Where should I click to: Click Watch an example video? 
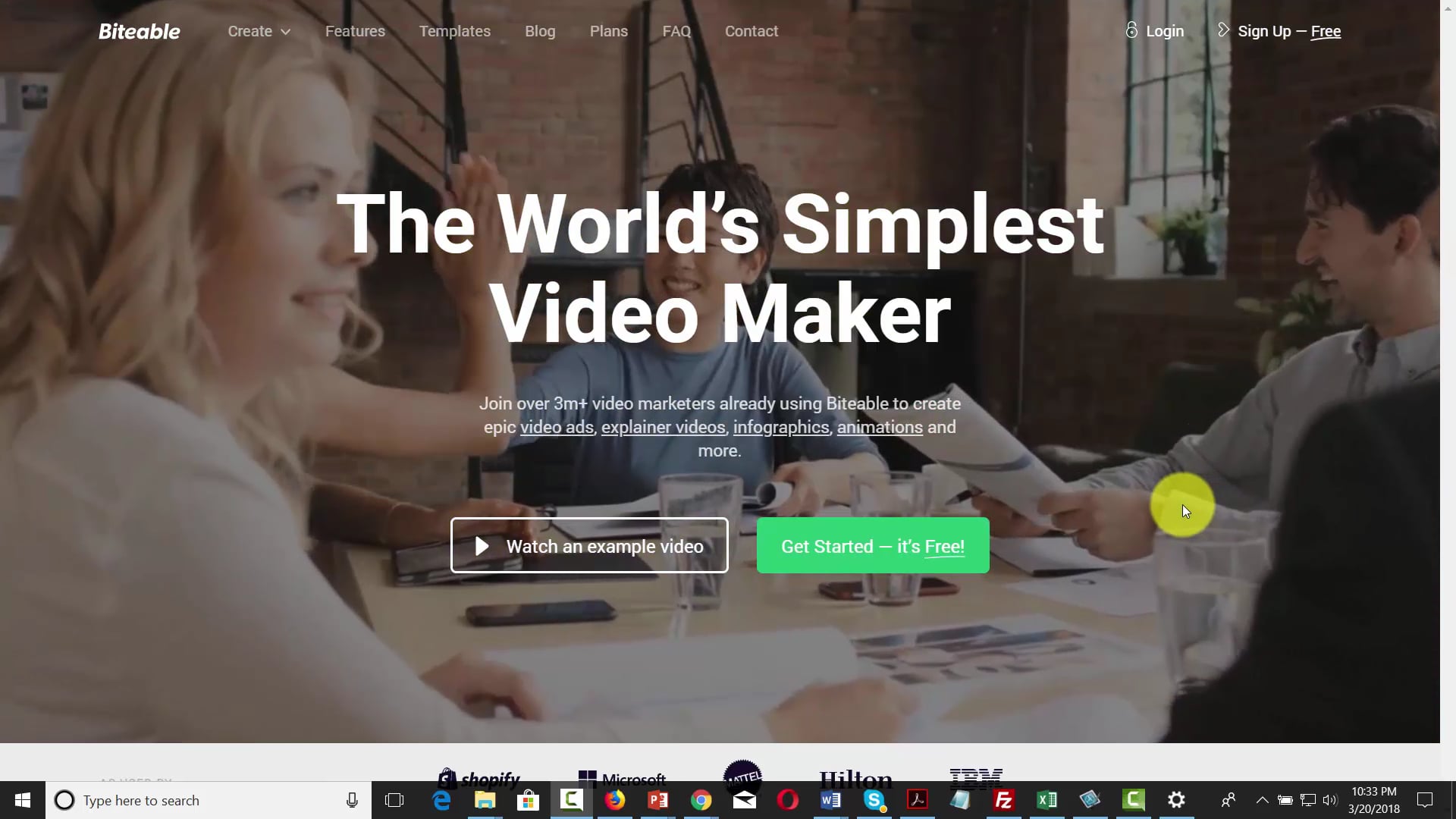tap(589, 545)
